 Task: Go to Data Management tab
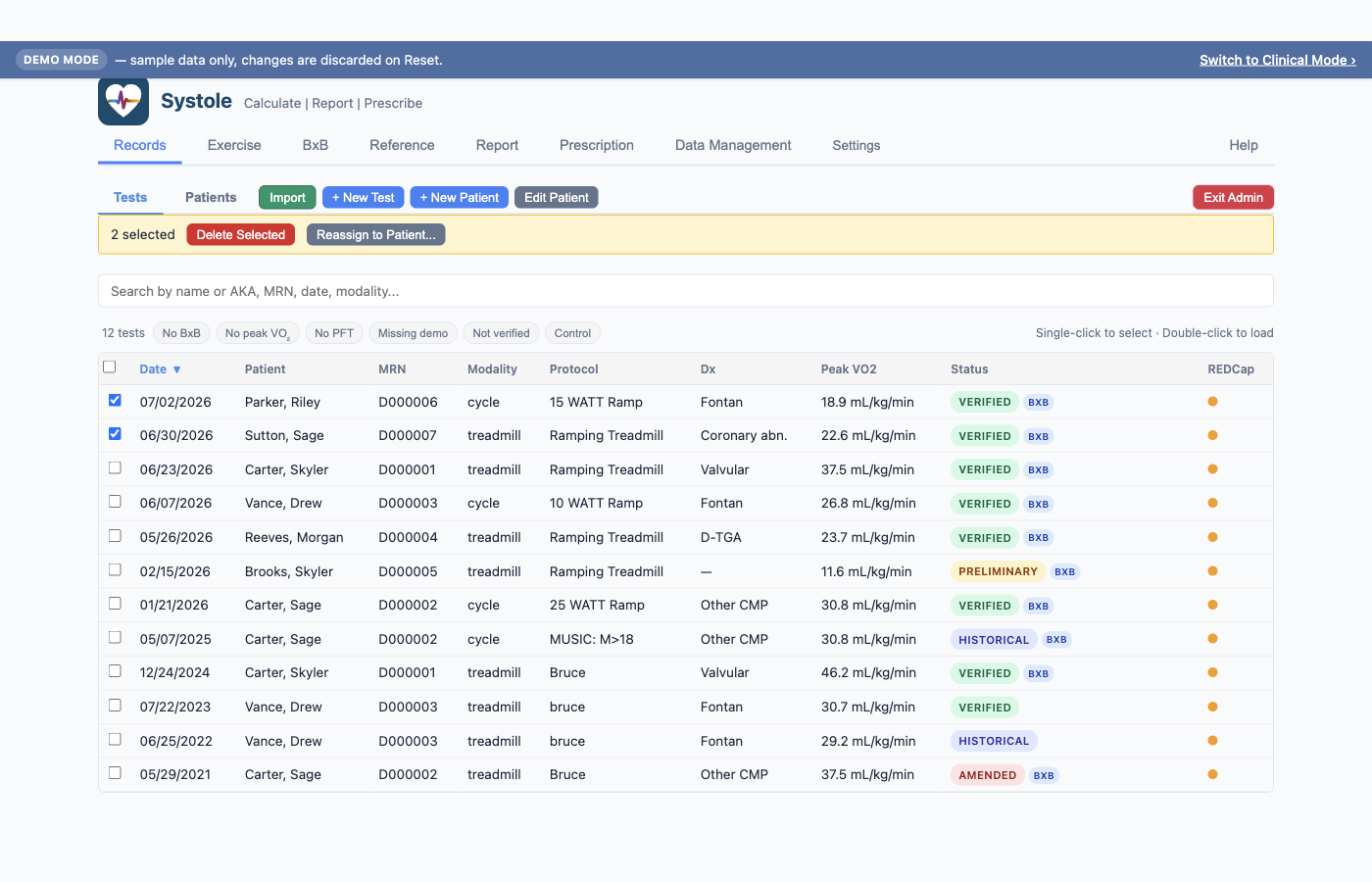pyautogui.click(x=733, y=145)
